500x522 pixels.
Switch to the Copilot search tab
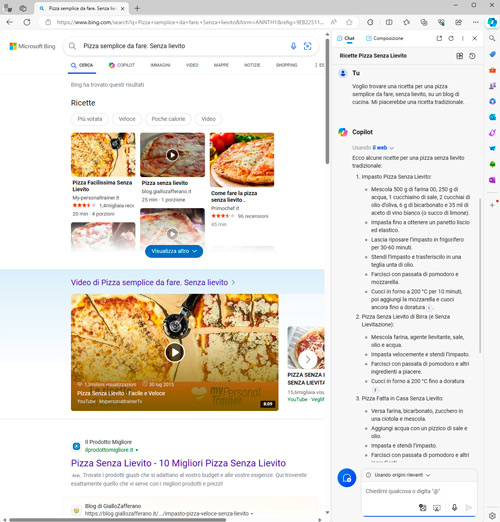click(122, 65)
